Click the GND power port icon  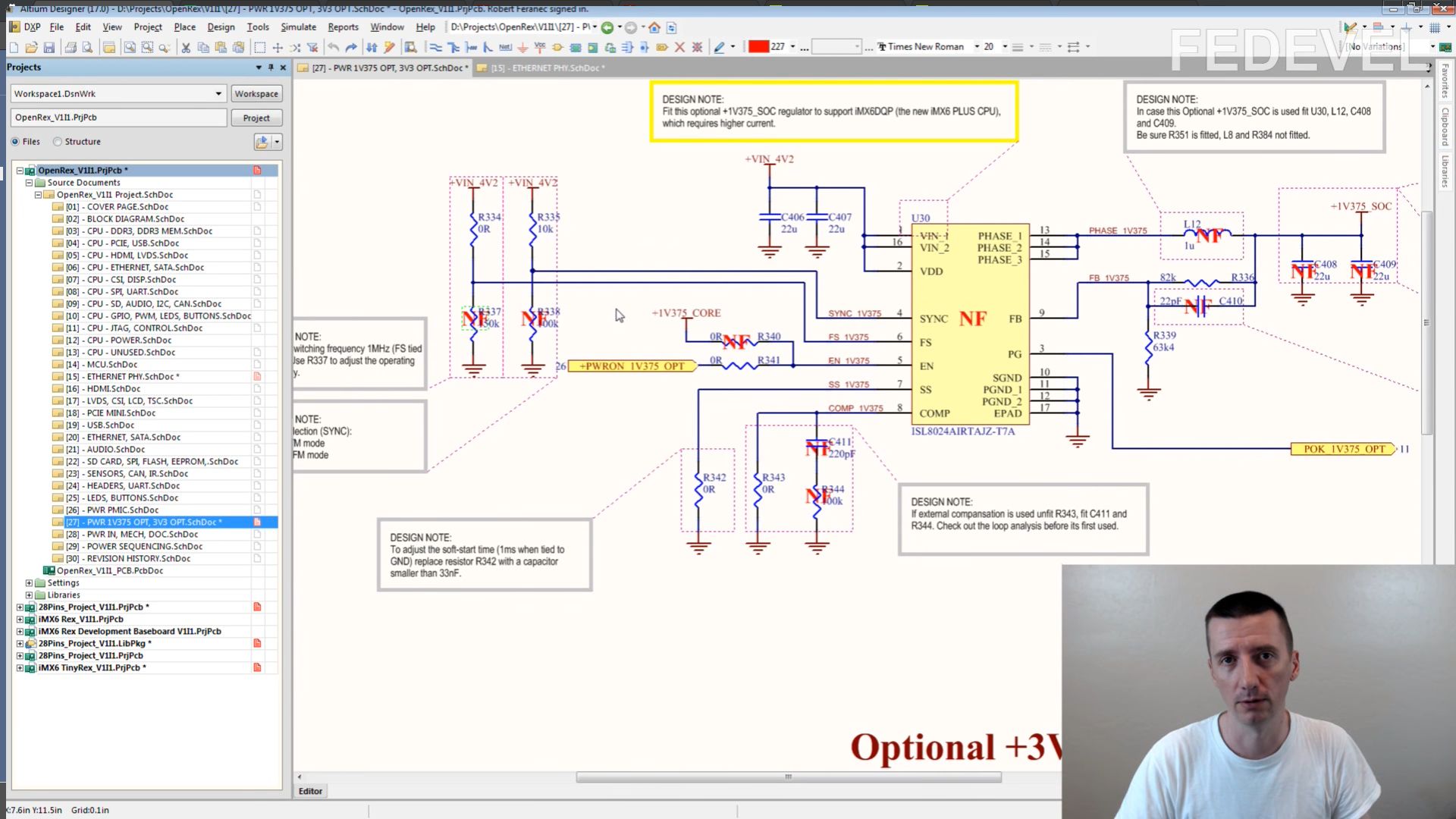(522, 47)
